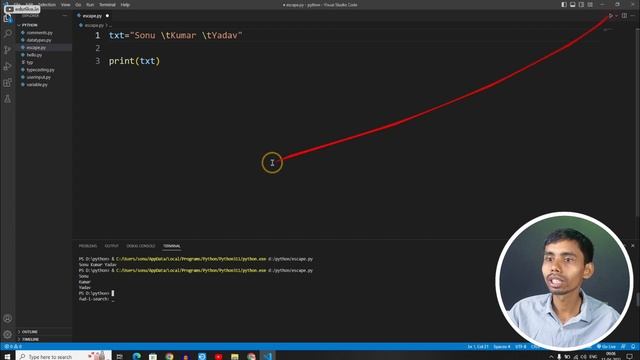Image resolution: width=640 pixels, height=360 pixels.
Task: Place the cursor on the print(txt) line
Action: [134, 61]
